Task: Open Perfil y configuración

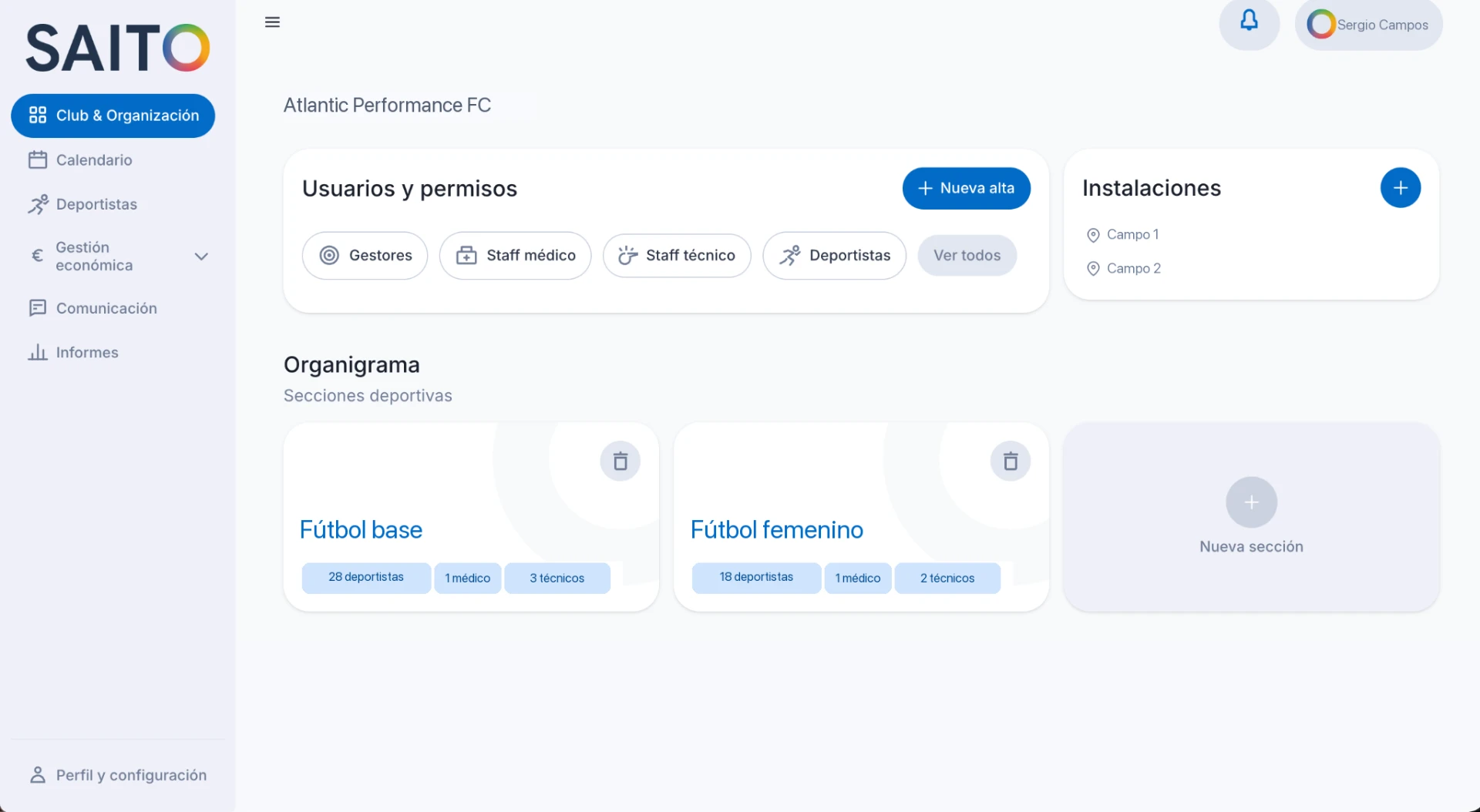Action: click(x=118, y=775)
